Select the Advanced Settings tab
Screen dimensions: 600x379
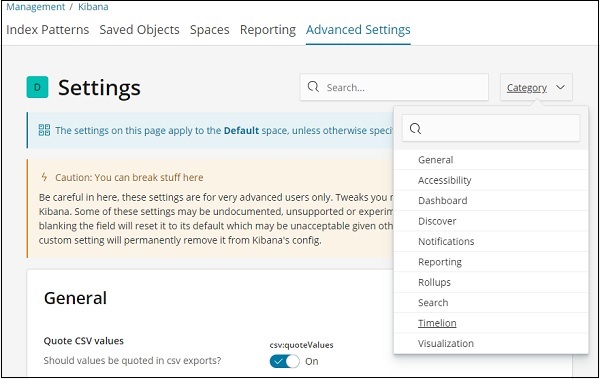pyautogui.click(x=358, y=30)
